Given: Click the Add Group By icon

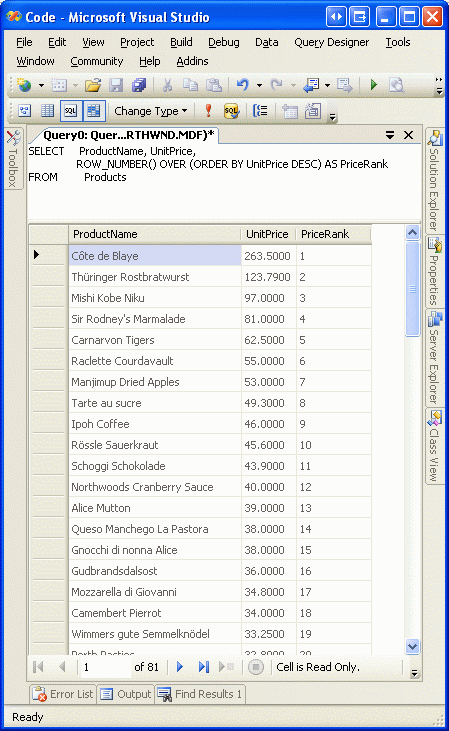Looking at the screenshot, I should pos(260,111).
